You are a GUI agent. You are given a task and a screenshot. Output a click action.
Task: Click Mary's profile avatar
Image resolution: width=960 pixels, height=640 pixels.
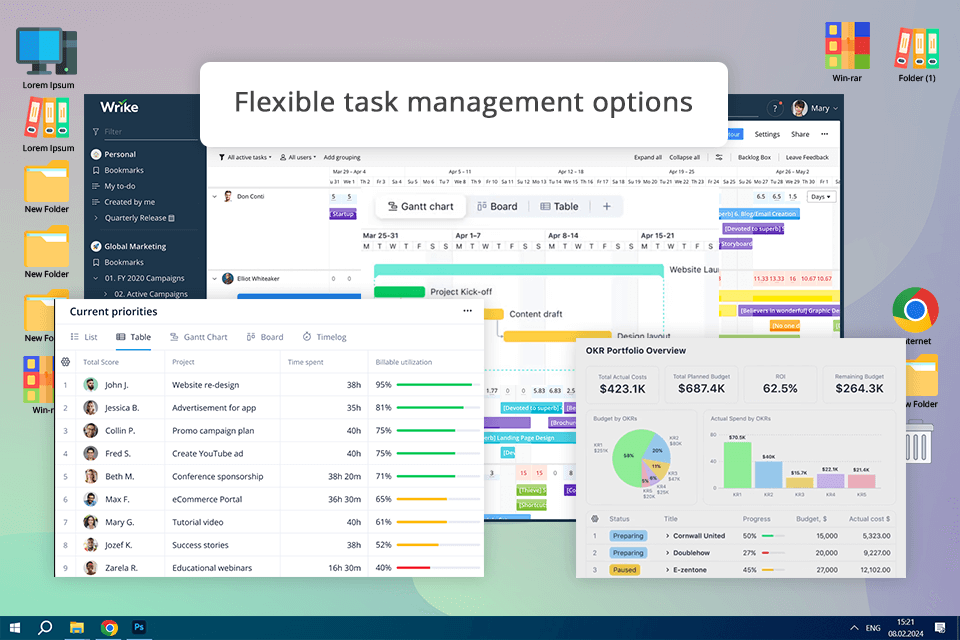coord(799,108)
